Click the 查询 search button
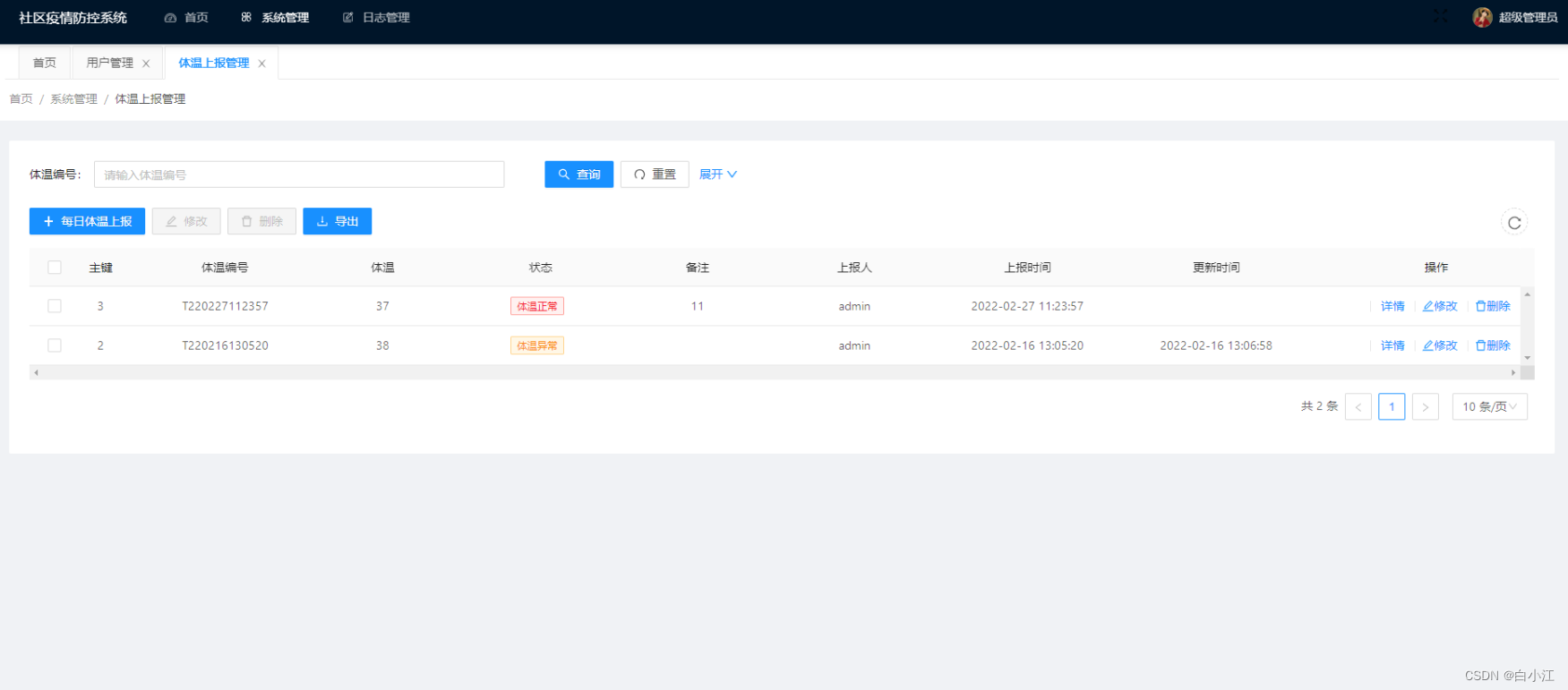Screen dimensions: 1568x690 578,175
